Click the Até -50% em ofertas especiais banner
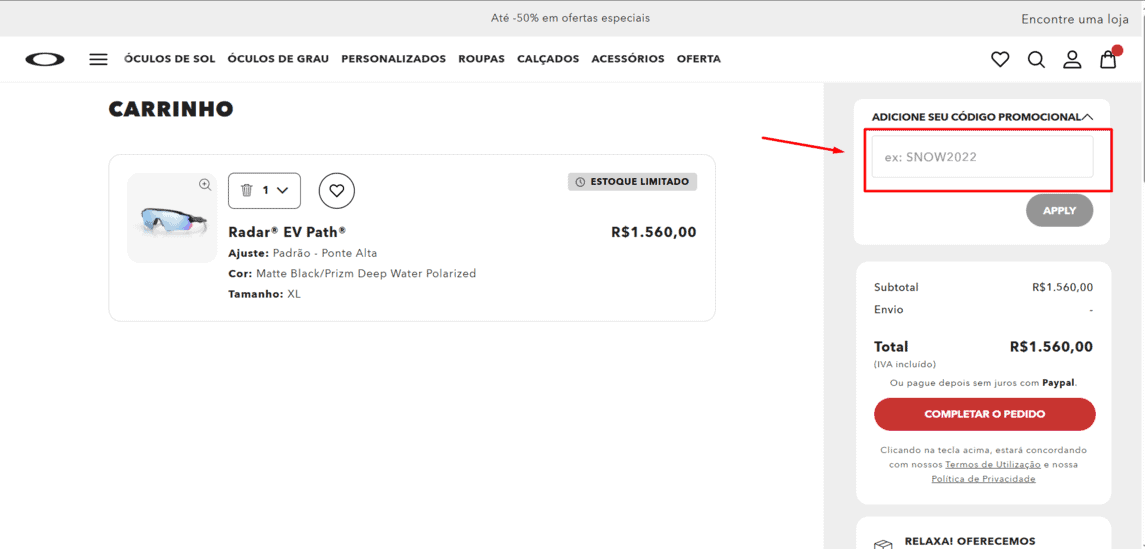This screenshot has width=1145, height=549. [x=570, y=18]
